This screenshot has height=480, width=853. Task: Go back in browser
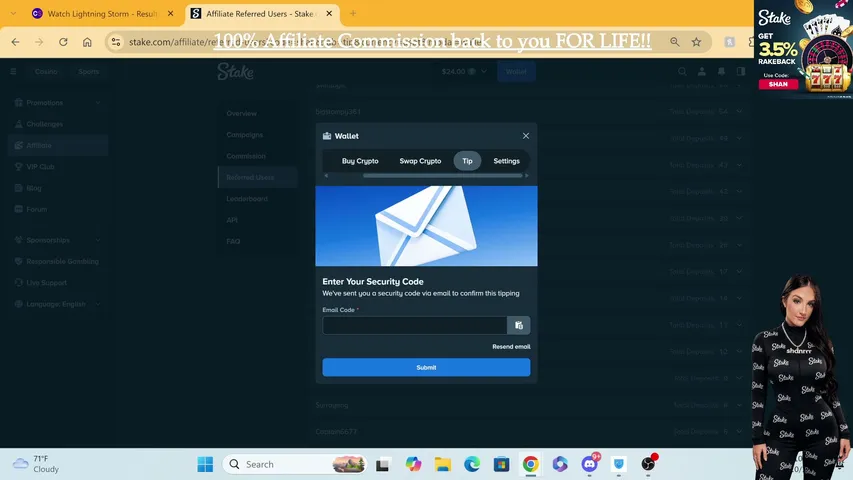point(15,42)
